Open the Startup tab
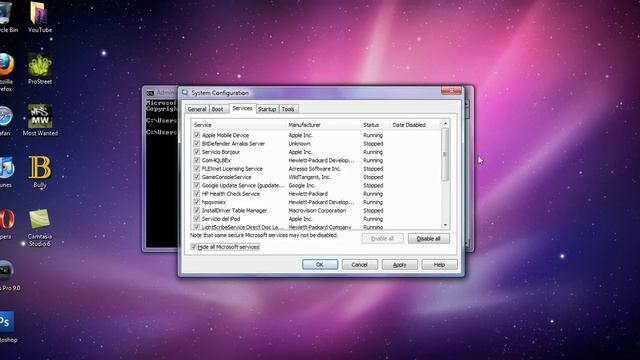This screenshot has width=640, height=360. click(267, 109)
